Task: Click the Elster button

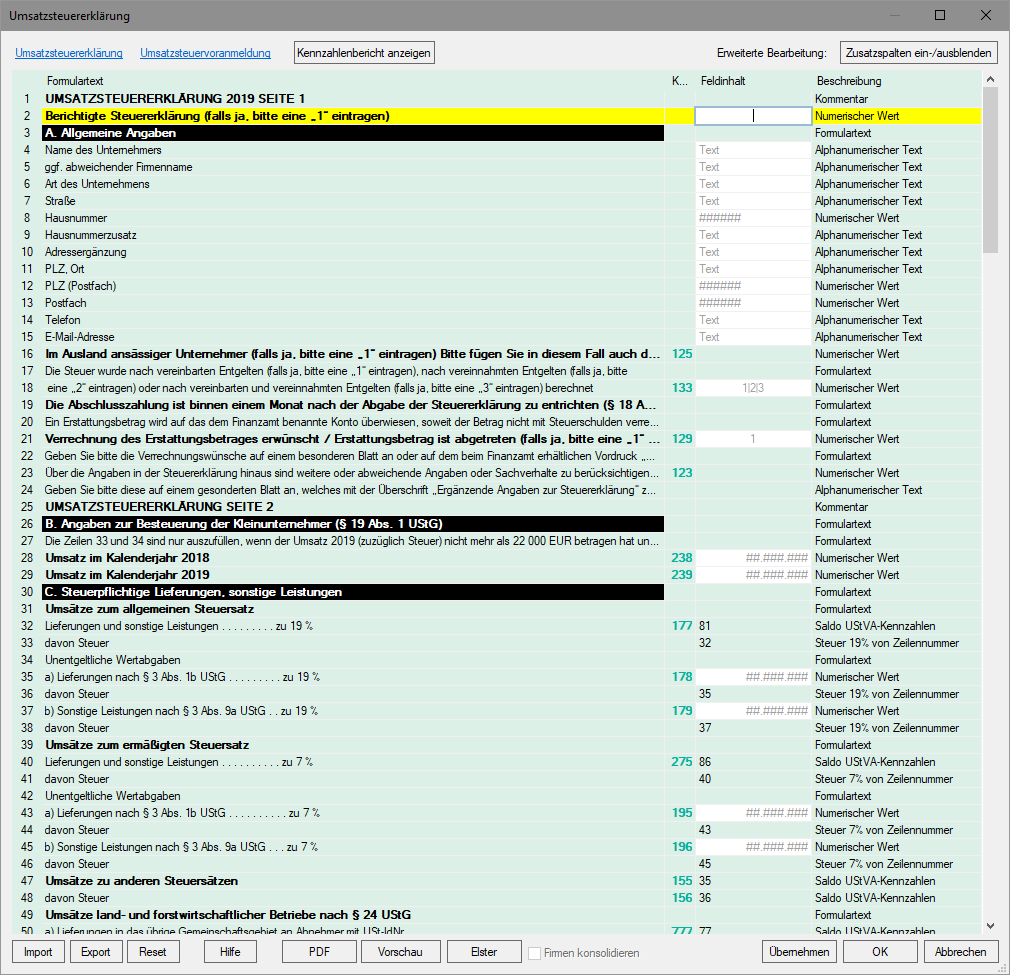Action: (x=484, y=952)
